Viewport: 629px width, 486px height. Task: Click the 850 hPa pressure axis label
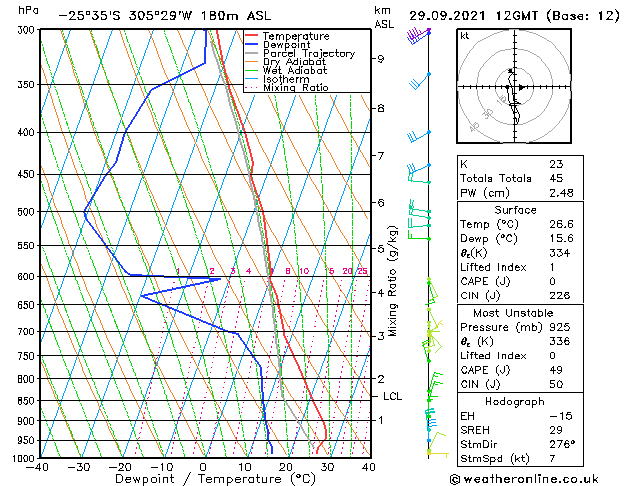coord(26,401)
